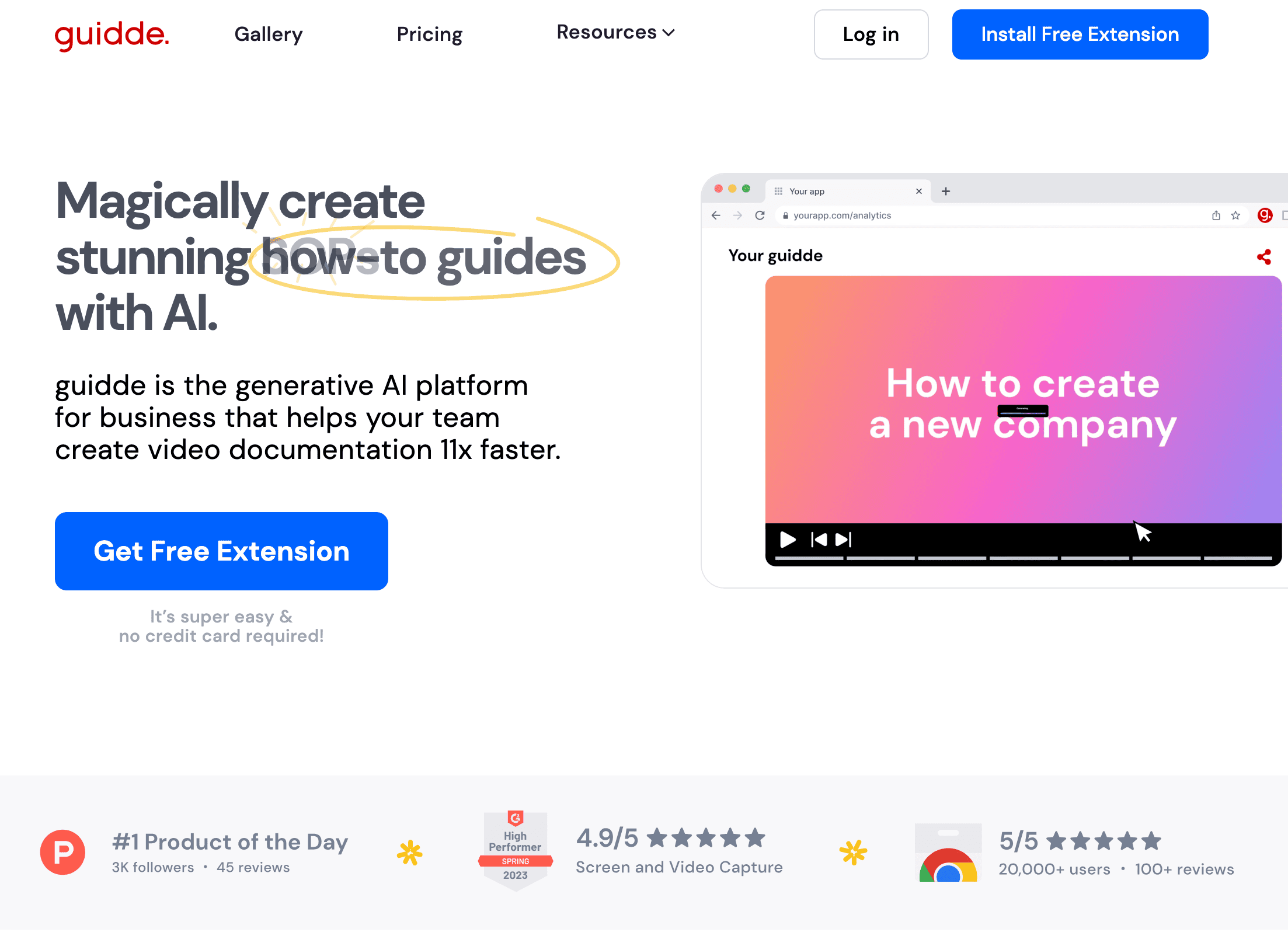The image size is (1288, 946).
Task: Skip to previous step in video
Action: (x=819, y=540)
